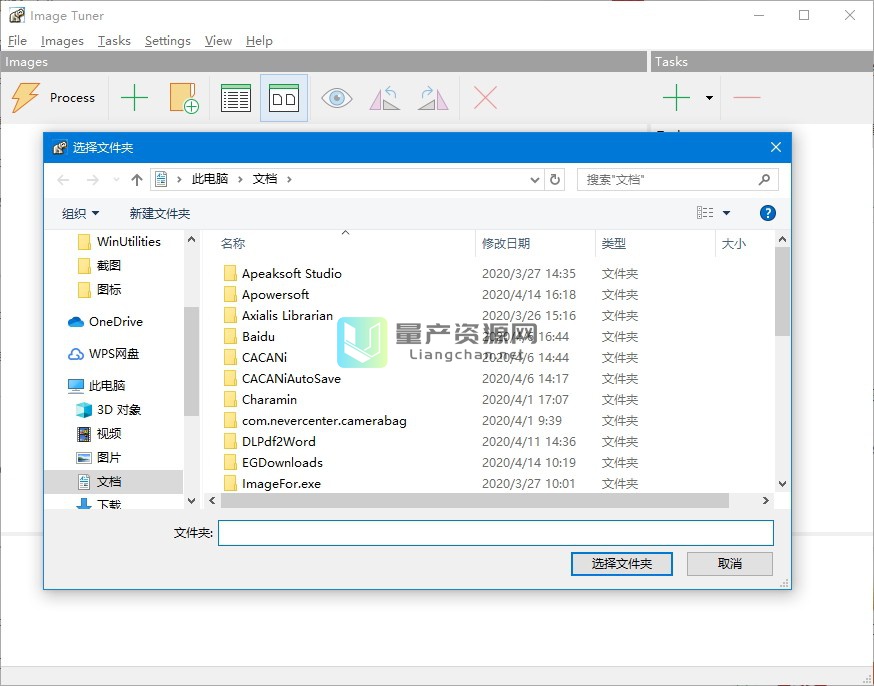Click 此电脑 in the address bar
The height and width of the screenshot is (686, 874).
(210, 179)
